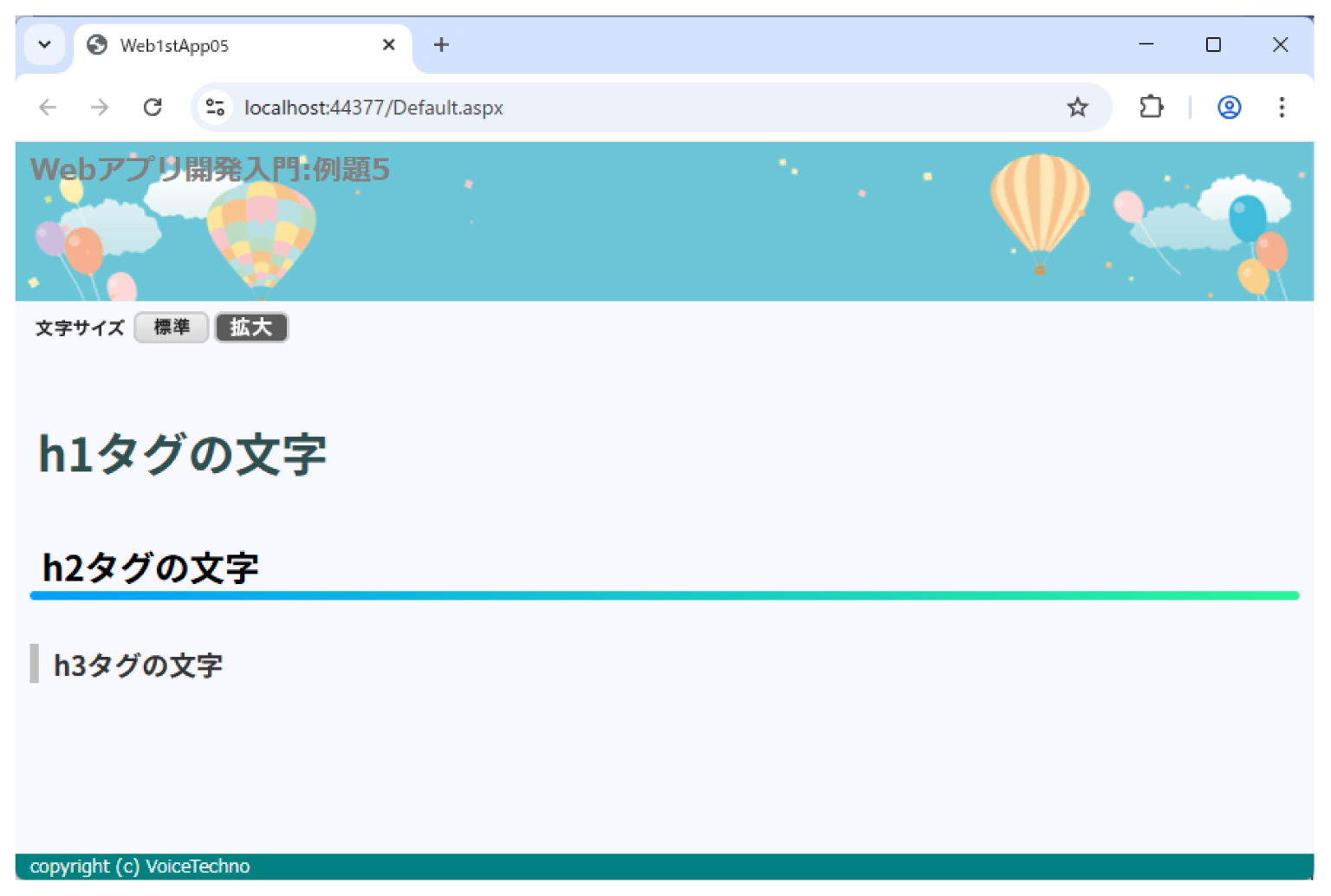Click the browser extensions puzzle icon
The image size is (1331, 896).
(1151, 107)
